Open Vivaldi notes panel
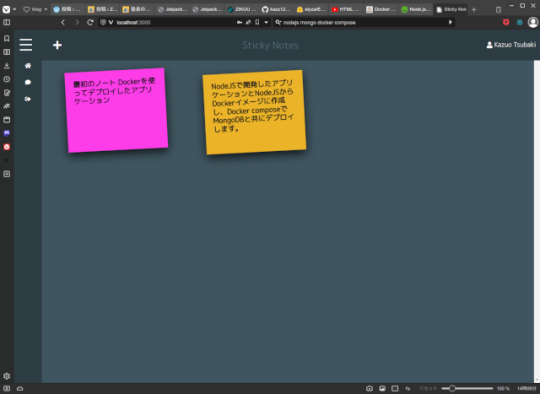Image resolution: width=540 pixels, height=394 pixels. click(7, 93)
